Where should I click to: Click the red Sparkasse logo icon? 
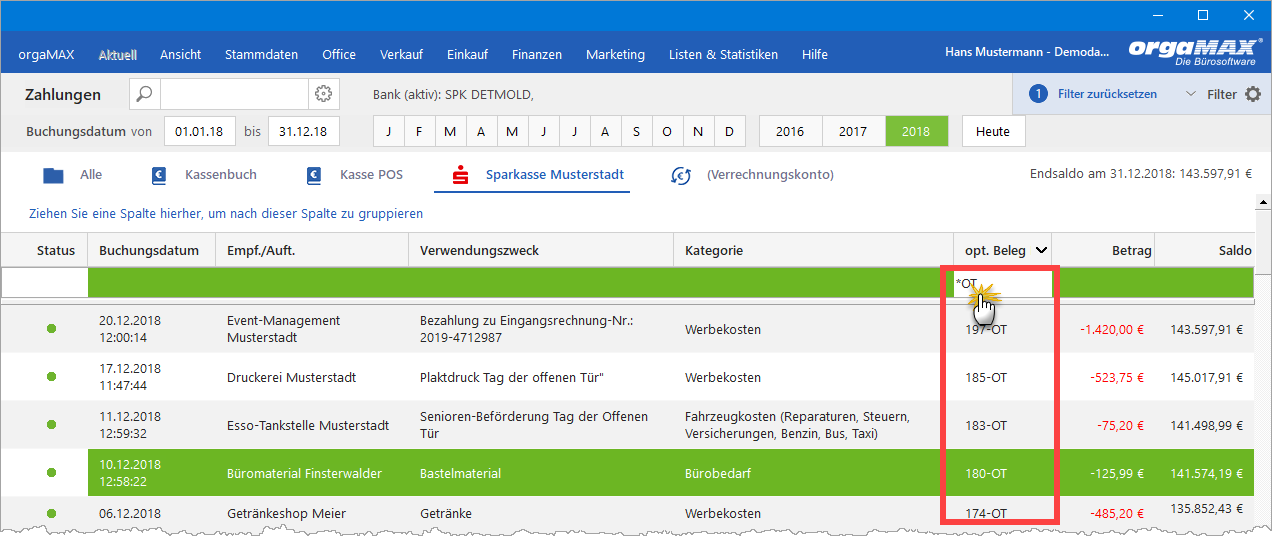click(x=461, y=175)
